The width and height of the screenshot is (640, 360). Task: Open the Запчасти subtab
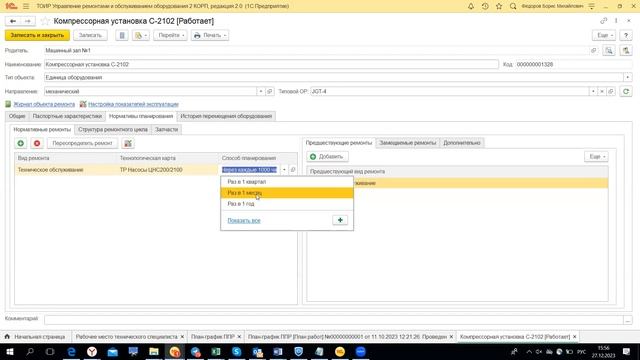[x=167, y=129]
